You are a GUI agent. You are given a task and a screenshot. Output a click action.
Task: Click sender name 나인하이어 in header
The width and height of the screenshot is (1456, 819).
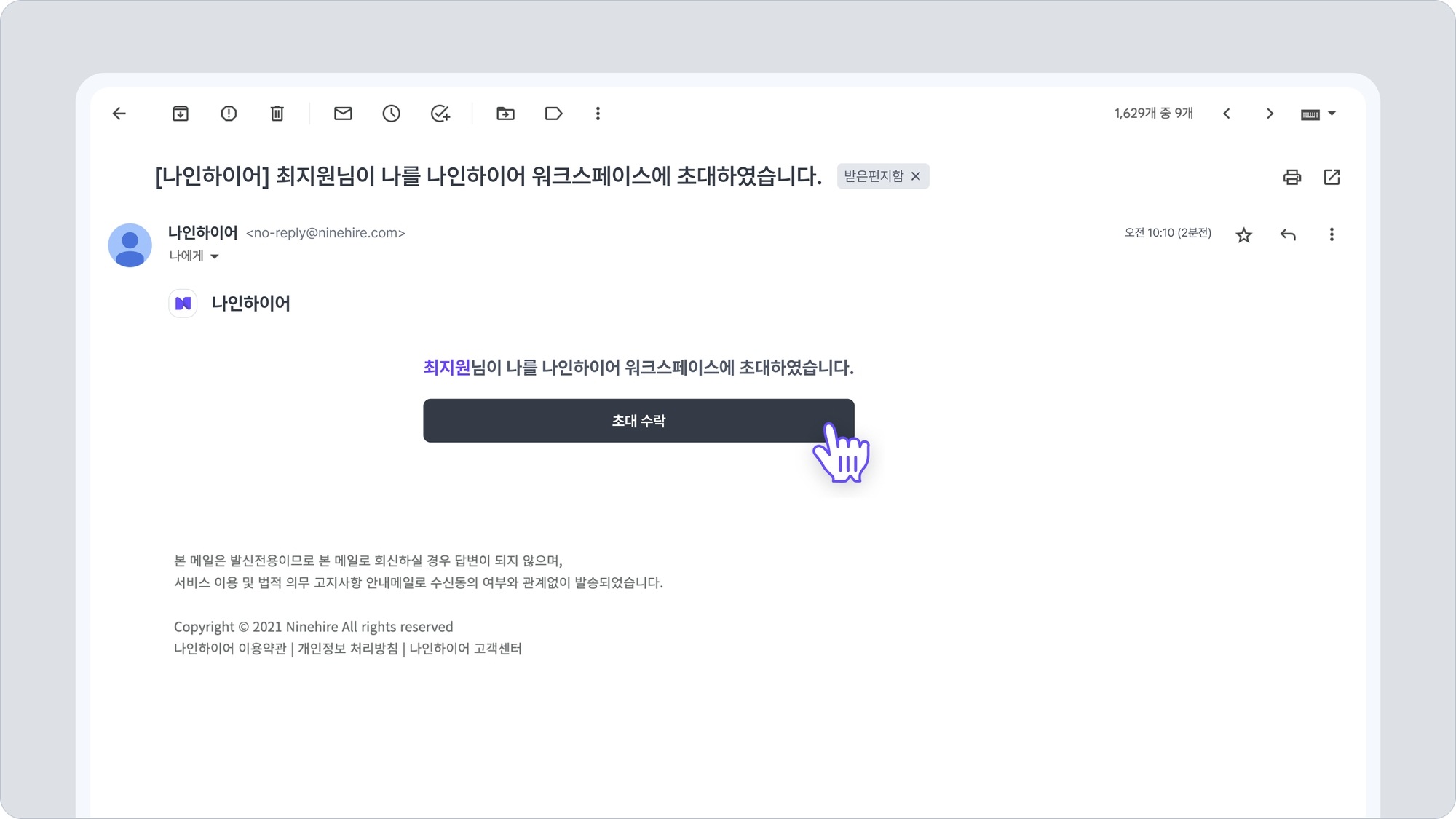tap(203, 232)
